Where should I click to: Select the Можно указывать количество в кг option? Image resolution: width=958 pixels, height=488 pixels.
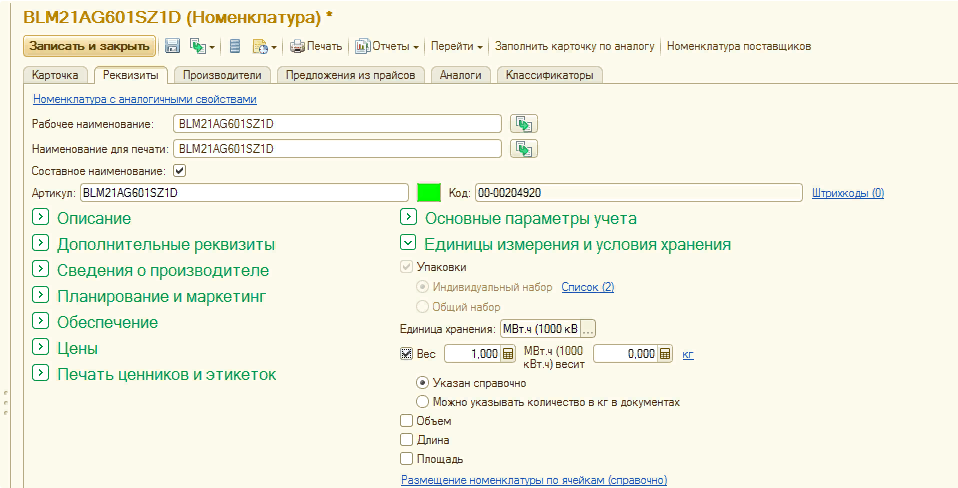422,402
